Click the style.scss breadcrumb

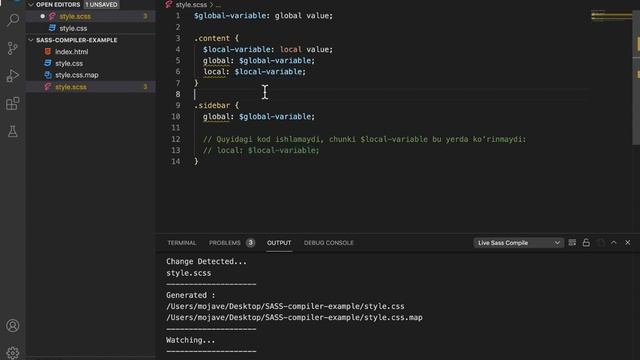click(191, 5)
